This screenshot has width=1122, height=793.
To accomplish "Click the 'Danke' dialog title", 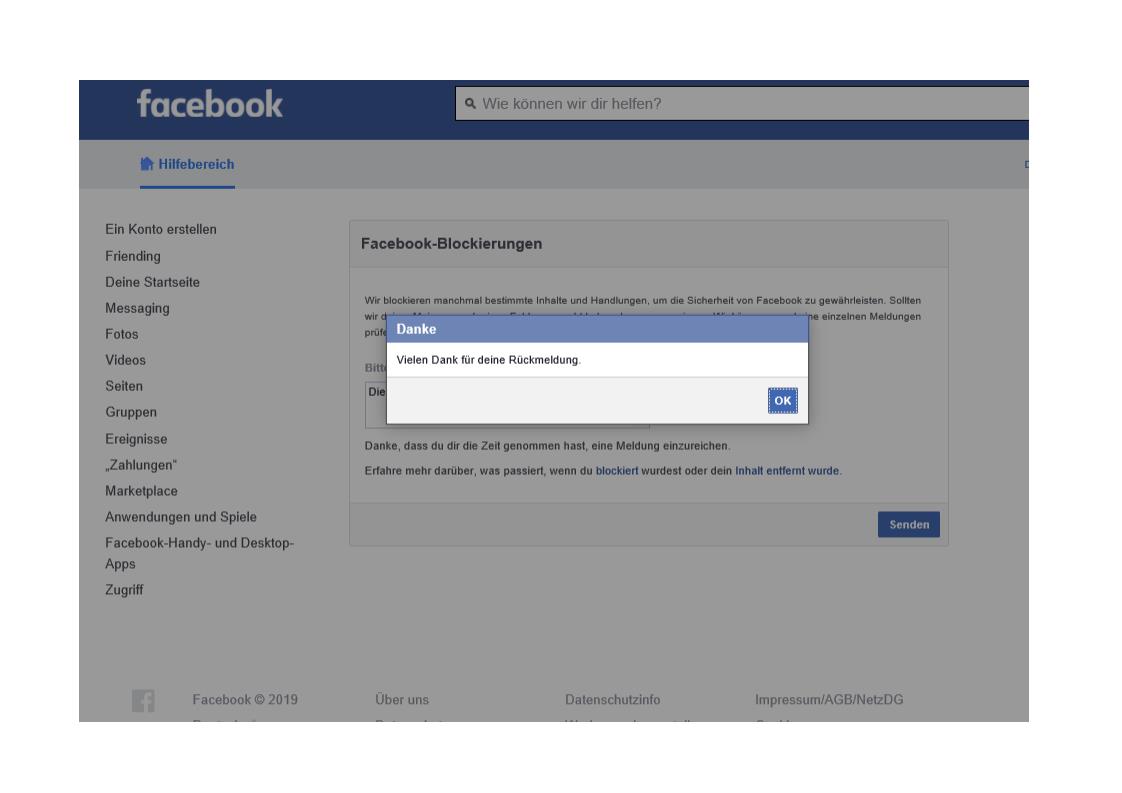I will [x=416, y=329].
